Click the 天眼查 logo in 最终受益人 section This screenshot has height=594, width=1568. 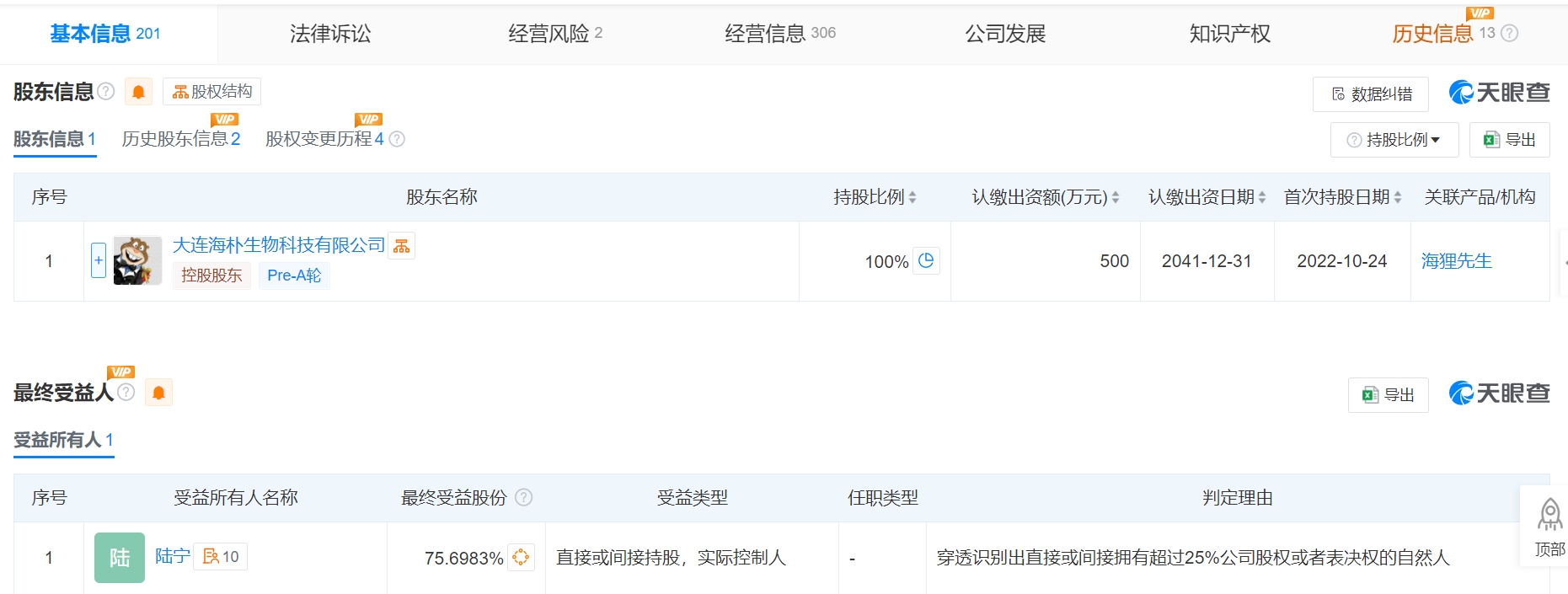pyautogui.click(x=1499, y=393)
